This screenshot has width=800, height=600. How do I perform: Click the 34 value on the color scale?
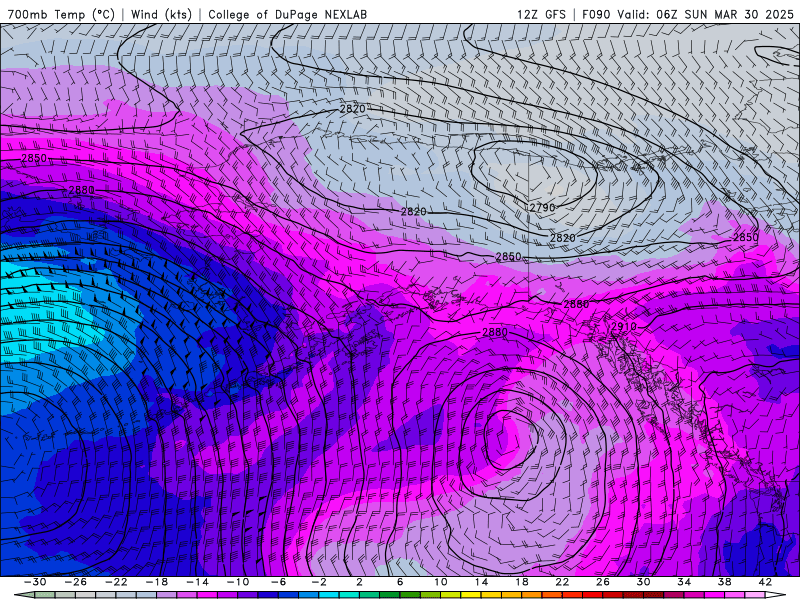[684, 582]
